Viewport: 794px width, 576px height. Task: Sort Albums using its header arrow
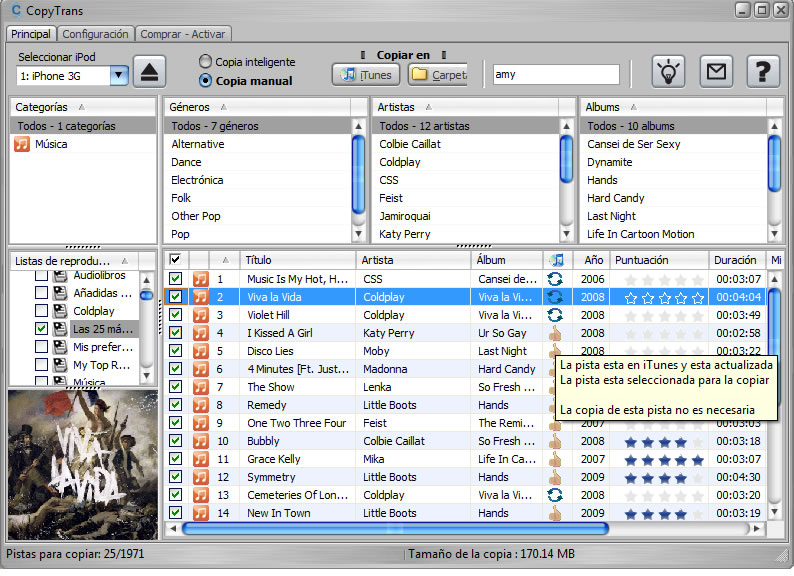634,107
